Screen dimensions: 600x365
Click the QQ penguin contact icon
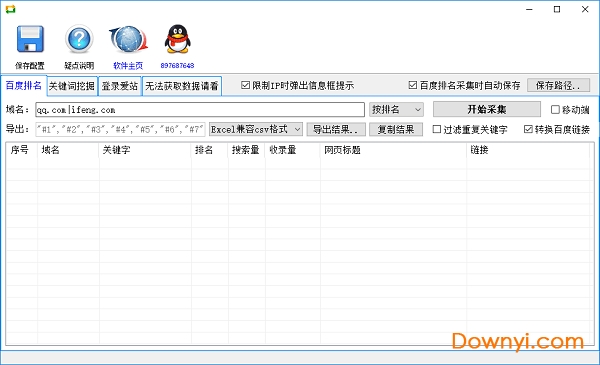coord(177,39)
